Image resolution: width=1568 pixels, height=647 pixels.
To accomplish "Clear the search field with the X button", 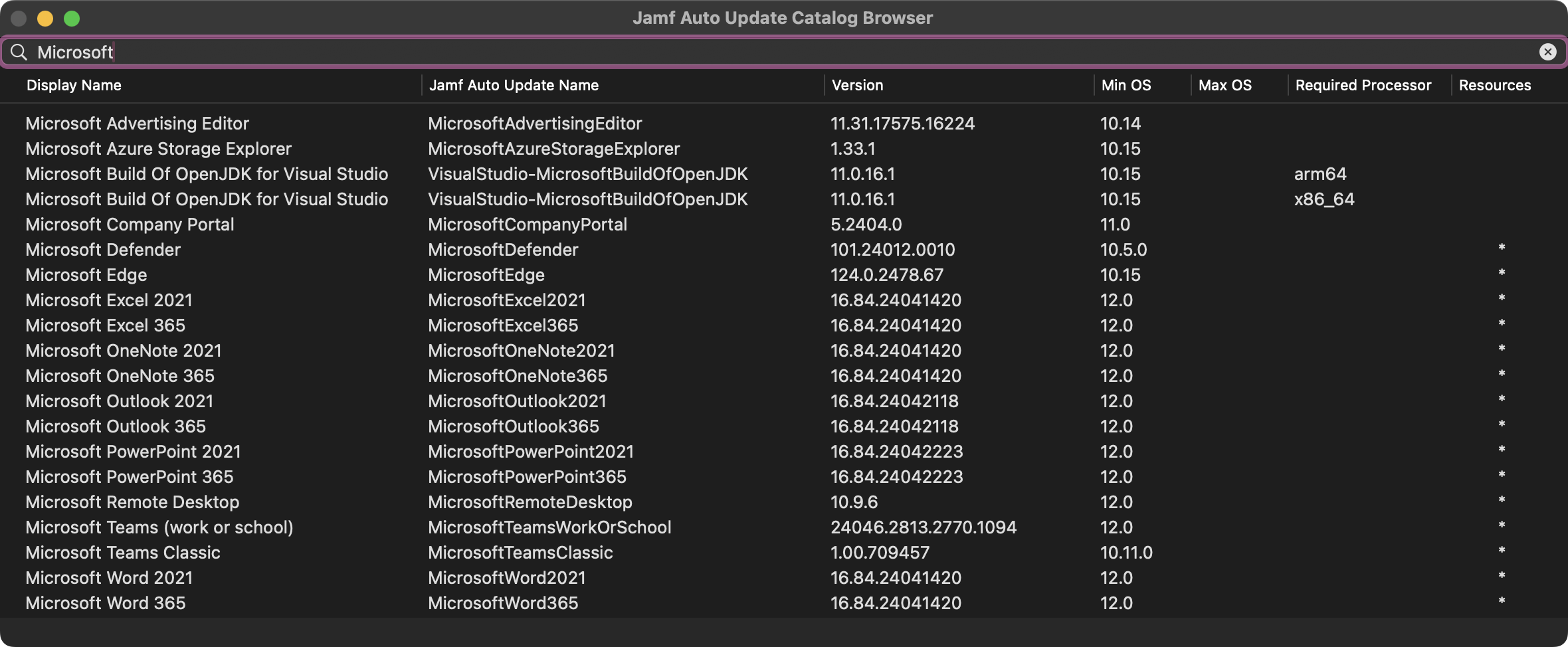I will [x=1547, y=52].
